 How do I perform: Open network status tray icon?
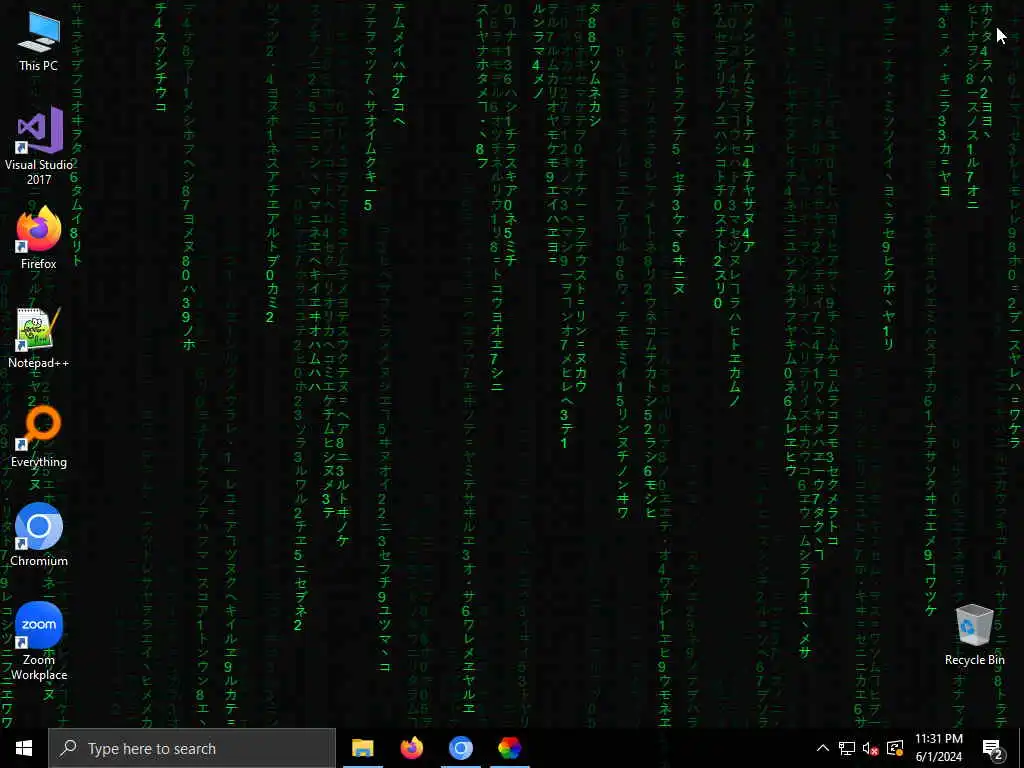click(x=847, y=748)
